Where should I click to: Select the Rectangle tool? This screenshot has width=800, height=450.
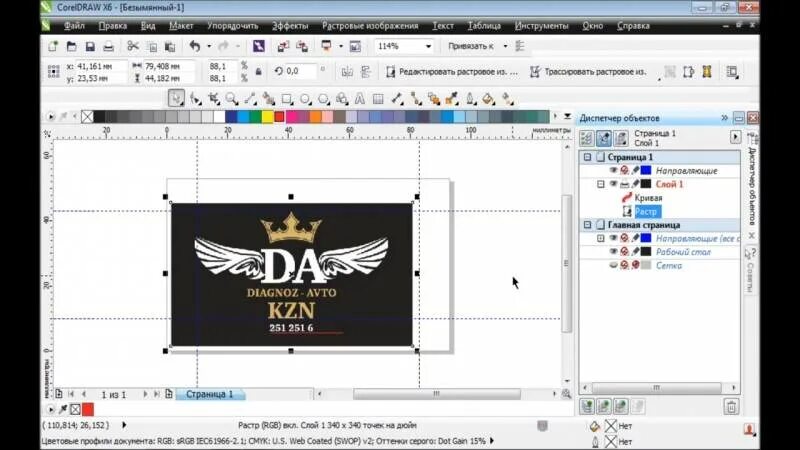click(287, 98)
